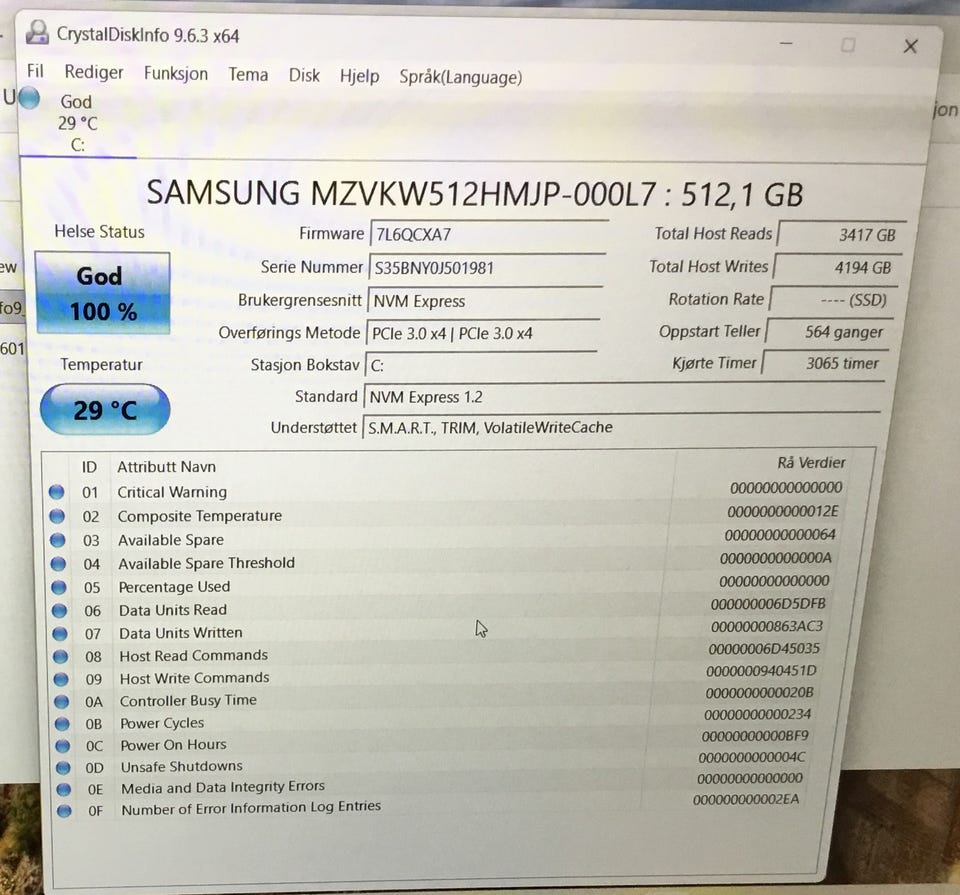Click the status orb for Unsafe Shutdowns
Screen dimensions: 960x895
point(64,768)
